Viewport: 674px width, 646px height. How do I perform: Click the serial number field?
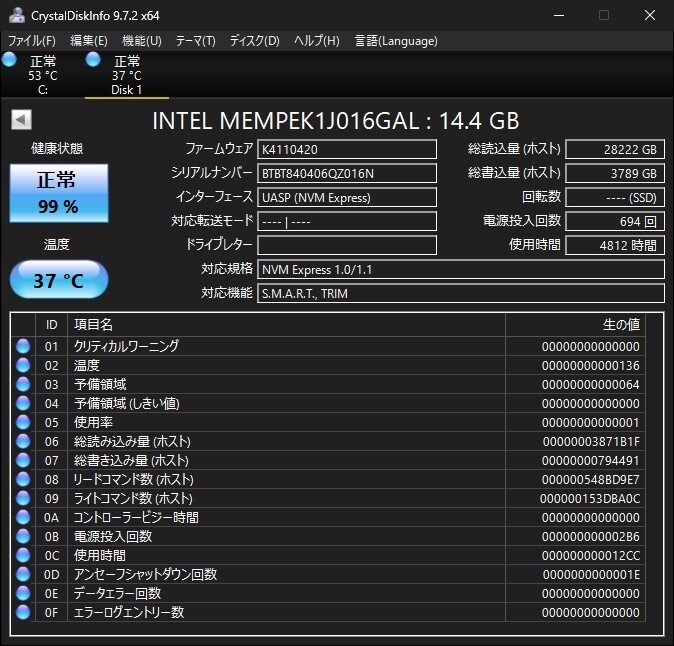click(x=347, y=173)
